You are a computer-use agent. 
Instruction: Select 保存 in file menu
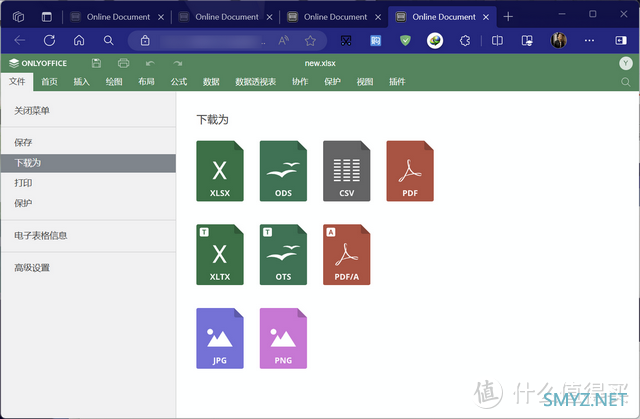[x=89, y=142]
